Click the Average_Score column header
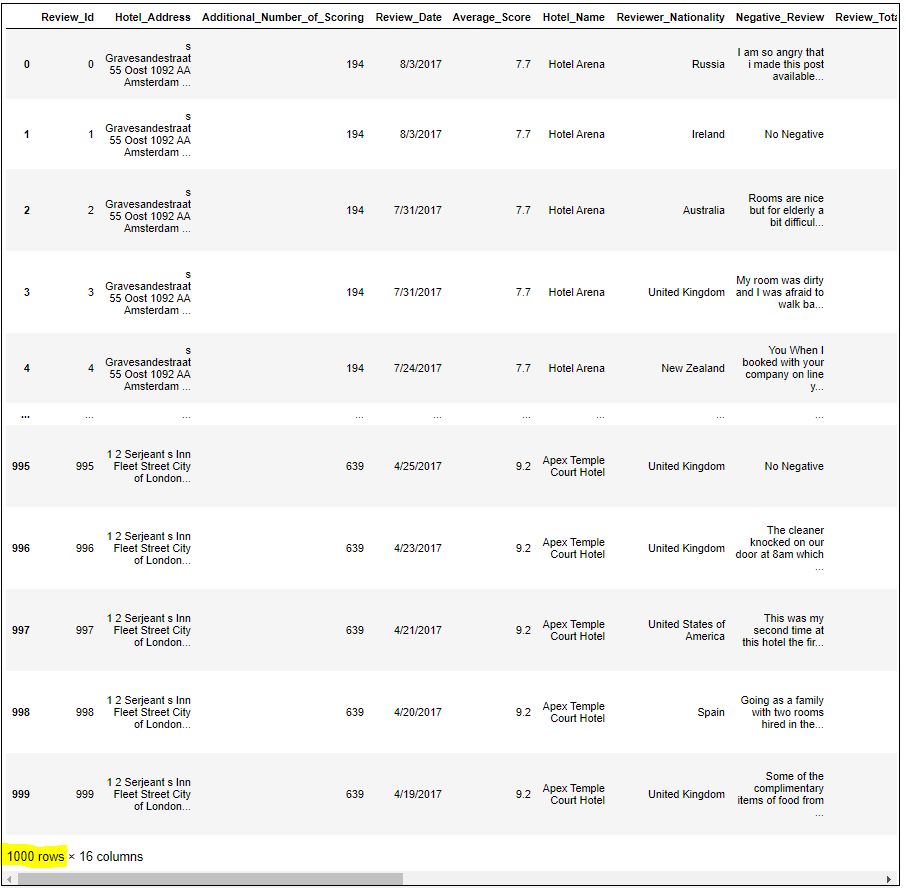The image size is (906, 890). (491, 17)
